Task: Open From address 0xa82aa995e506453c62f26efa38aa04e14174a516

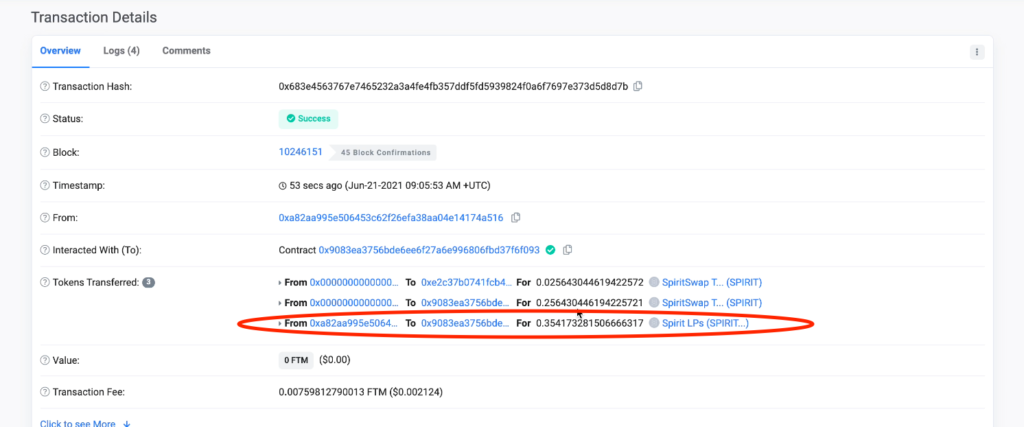Action: [391, 217]
